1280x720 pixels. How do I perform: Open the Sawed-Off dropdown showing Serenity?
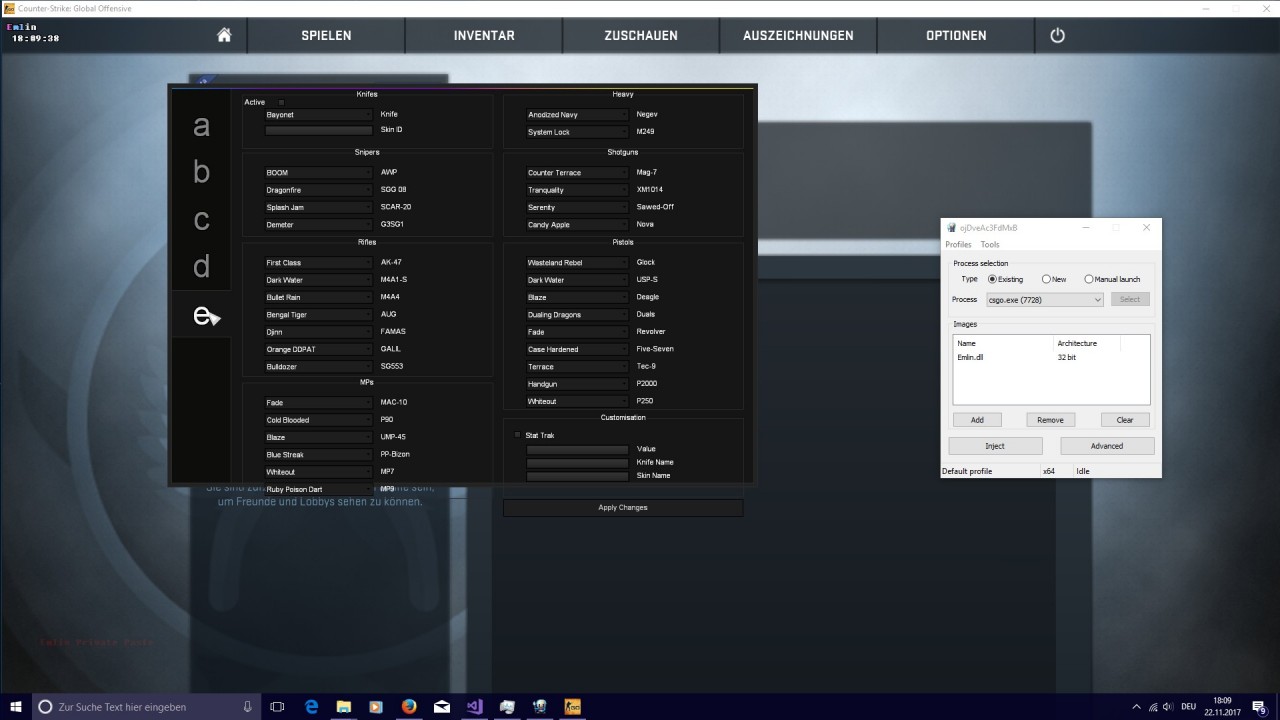pos(578,207)
